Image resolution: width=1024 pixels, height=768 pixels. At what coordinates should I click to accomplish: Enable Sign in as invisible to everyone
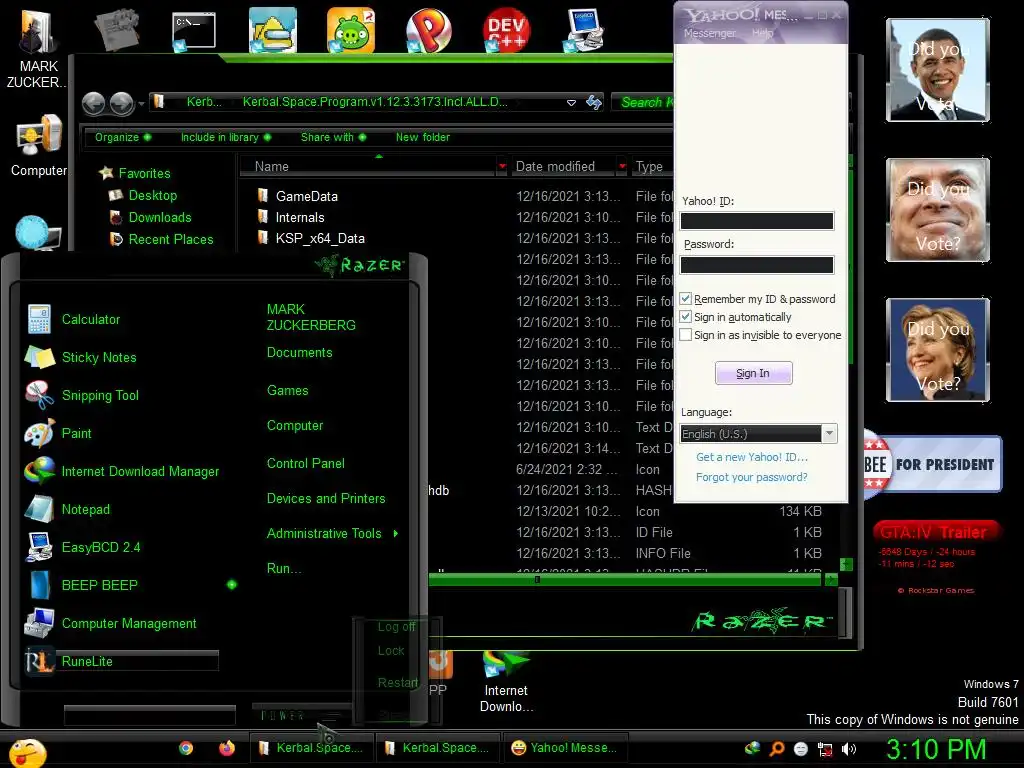[686, 334]
